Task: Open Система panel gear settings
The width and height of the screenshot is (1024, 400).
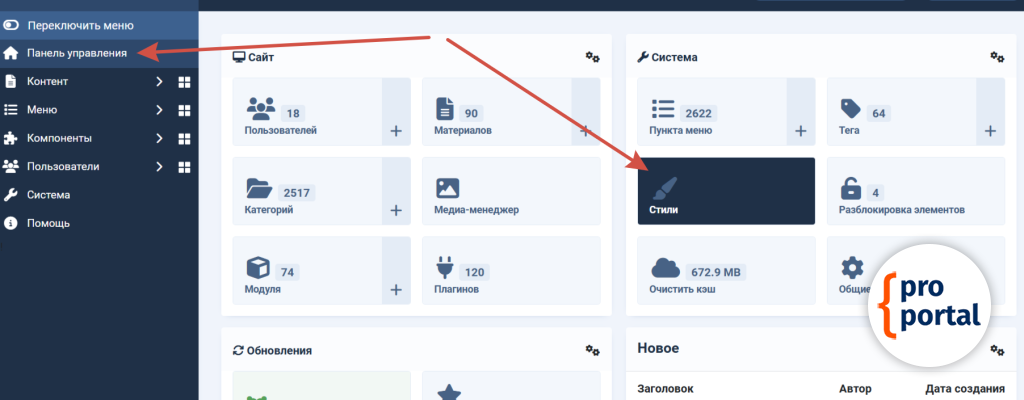Action: click(996, 57)
